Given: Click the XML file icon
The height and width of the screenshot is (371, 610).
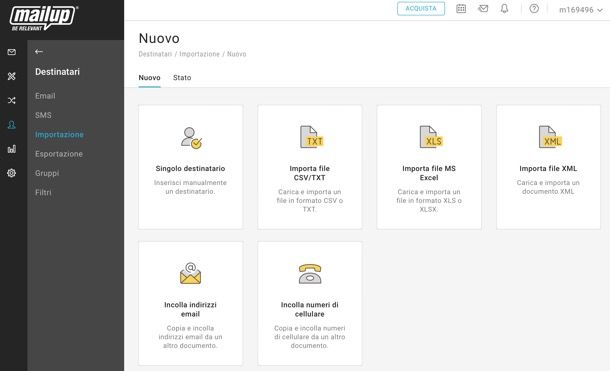Looking at the screenshot, I should (550, 137).
